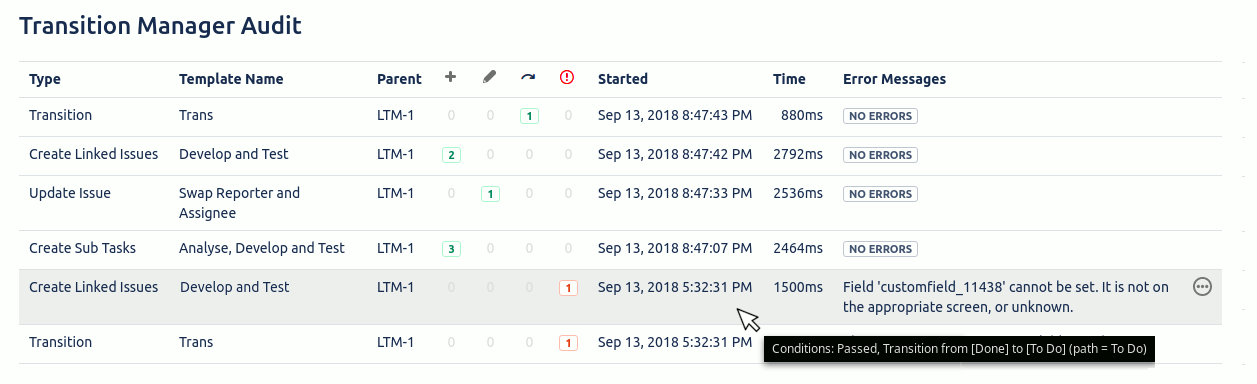This screenshot has height=384, width=1257.
Task: Click the '2536ms' time value
Action: pyautogui.click(x=798, y=193)
